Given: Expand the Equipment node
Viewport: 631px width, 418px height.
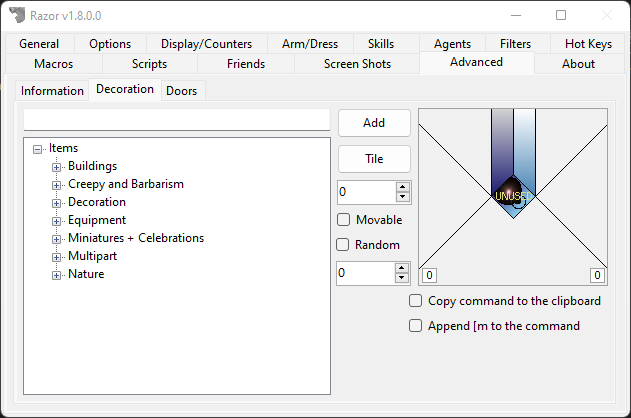Looking at the screenshot, I should click(56, 221).
